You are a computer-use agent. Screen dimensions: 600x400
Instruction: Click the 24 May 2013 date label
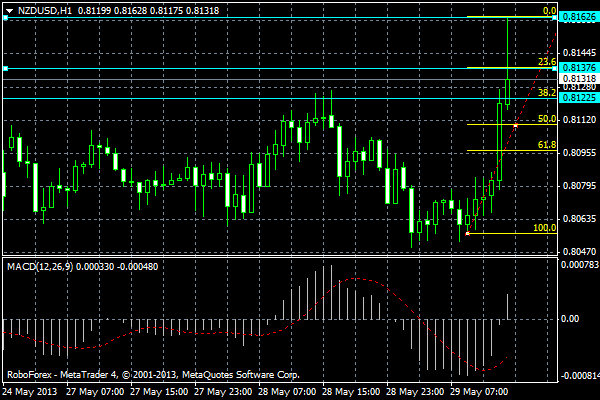30,392
